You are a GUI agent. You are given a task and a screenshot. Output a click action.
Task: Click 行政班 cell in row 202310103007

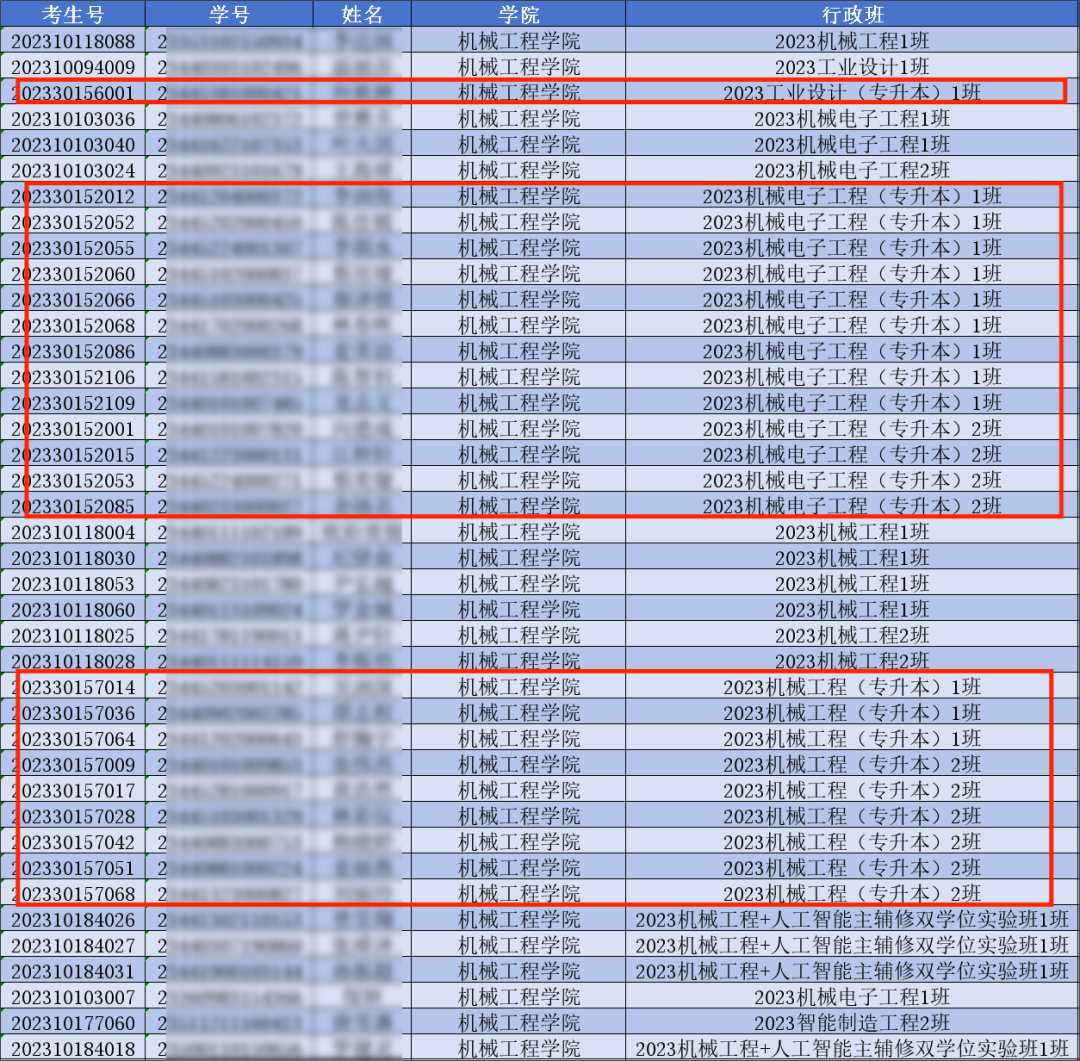coord(853,997)
